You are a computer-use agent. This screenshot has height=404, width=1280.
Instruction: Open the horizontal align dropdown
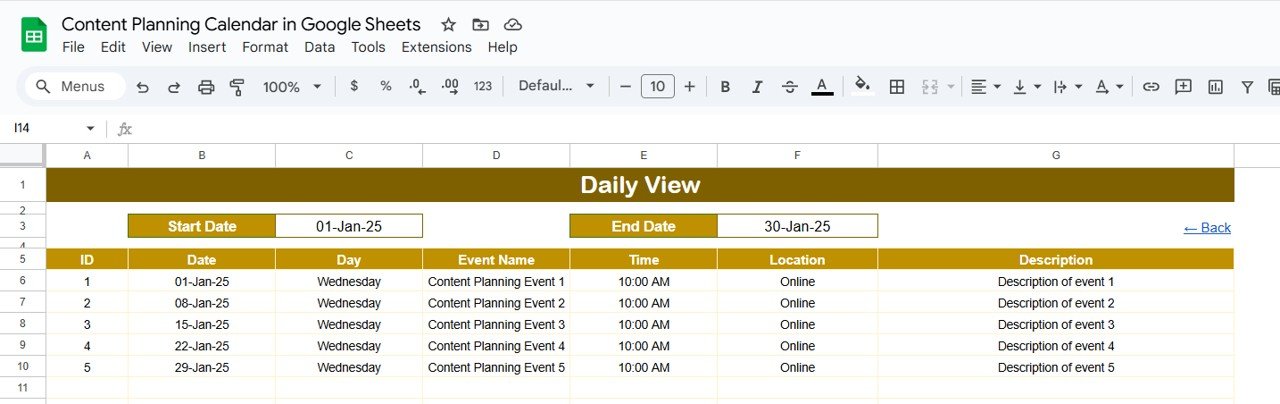[986, 87]
